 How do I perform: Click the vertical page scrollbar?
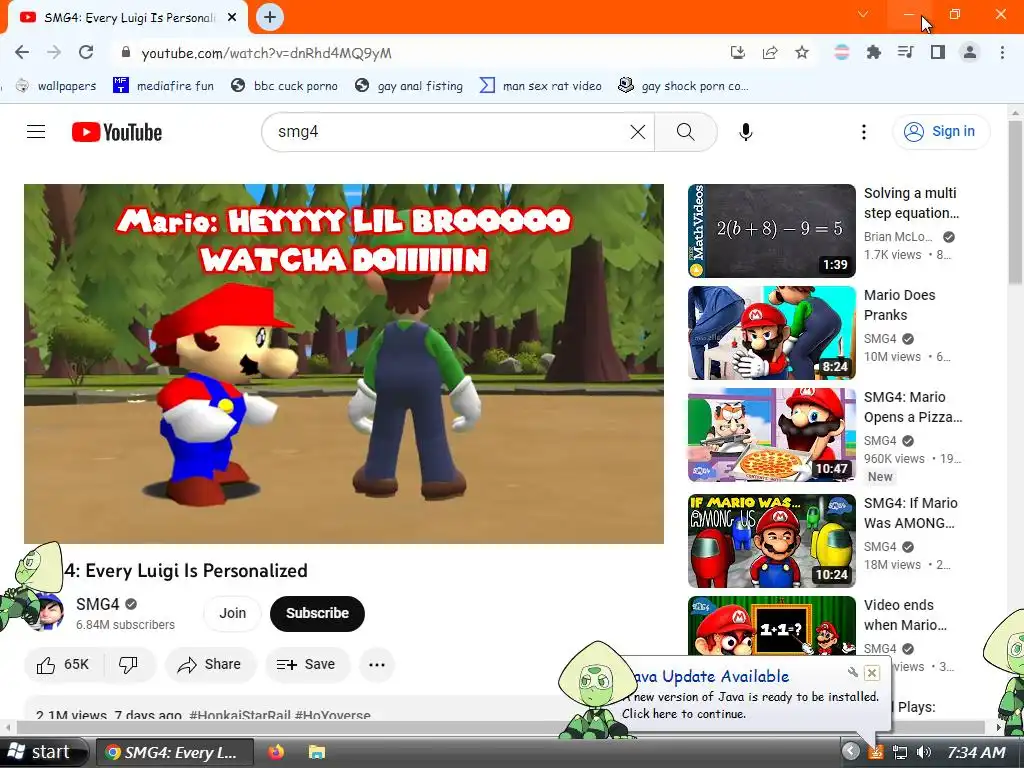click(1016, 202)
